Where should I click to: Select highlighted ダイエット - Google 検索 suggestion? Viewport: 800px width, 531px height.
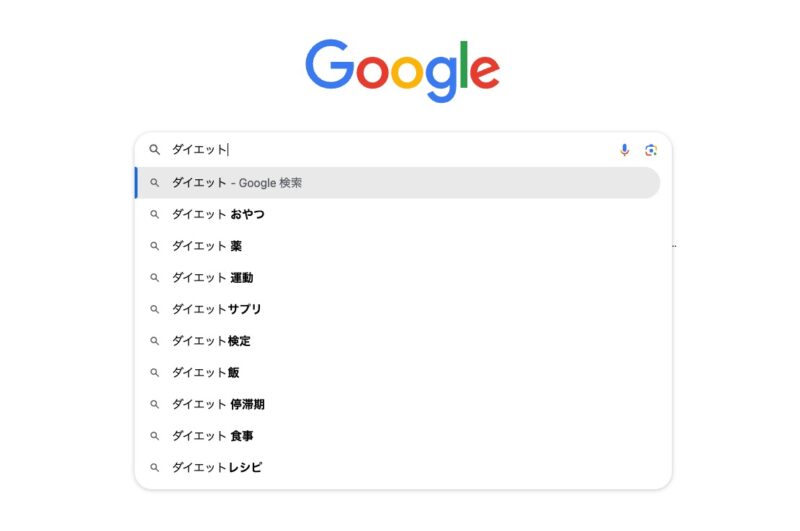397,183
